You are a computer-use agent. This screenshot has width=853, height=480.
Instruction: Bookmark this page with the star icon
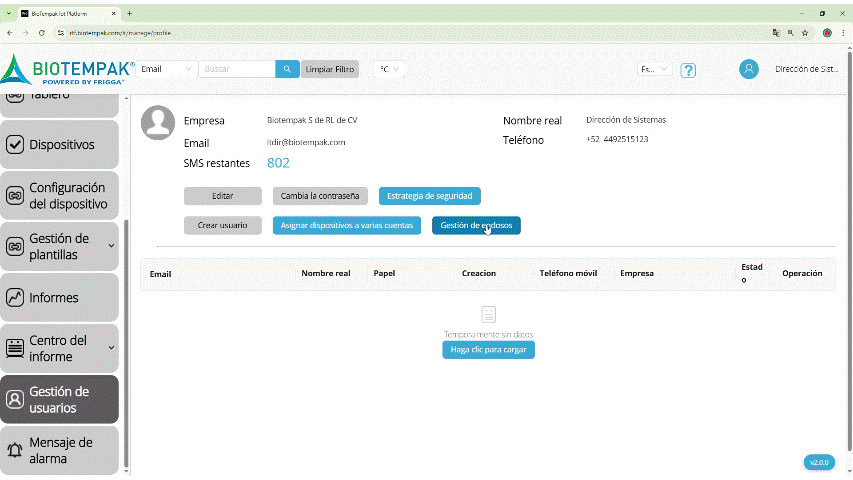805,32
